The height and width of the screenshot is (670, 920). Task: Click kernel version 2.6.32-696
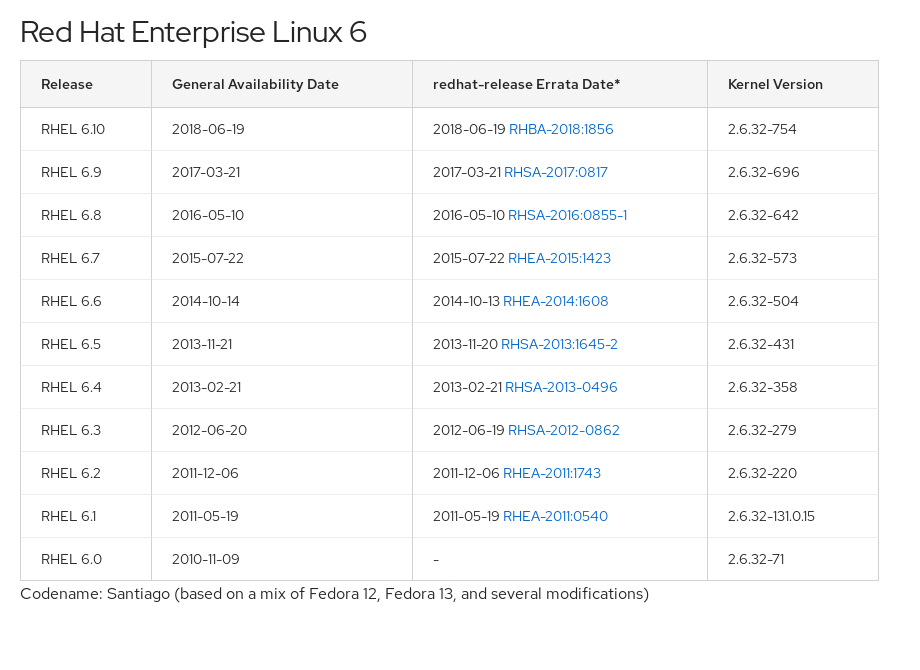(x=763, y=172)
